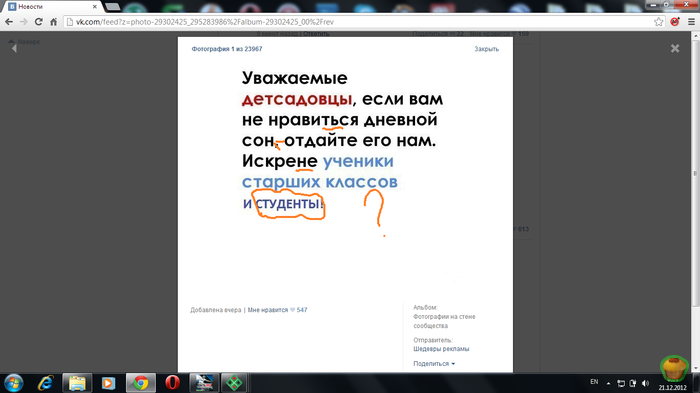Expand the Поделиться dropdown

pos(434,364)
